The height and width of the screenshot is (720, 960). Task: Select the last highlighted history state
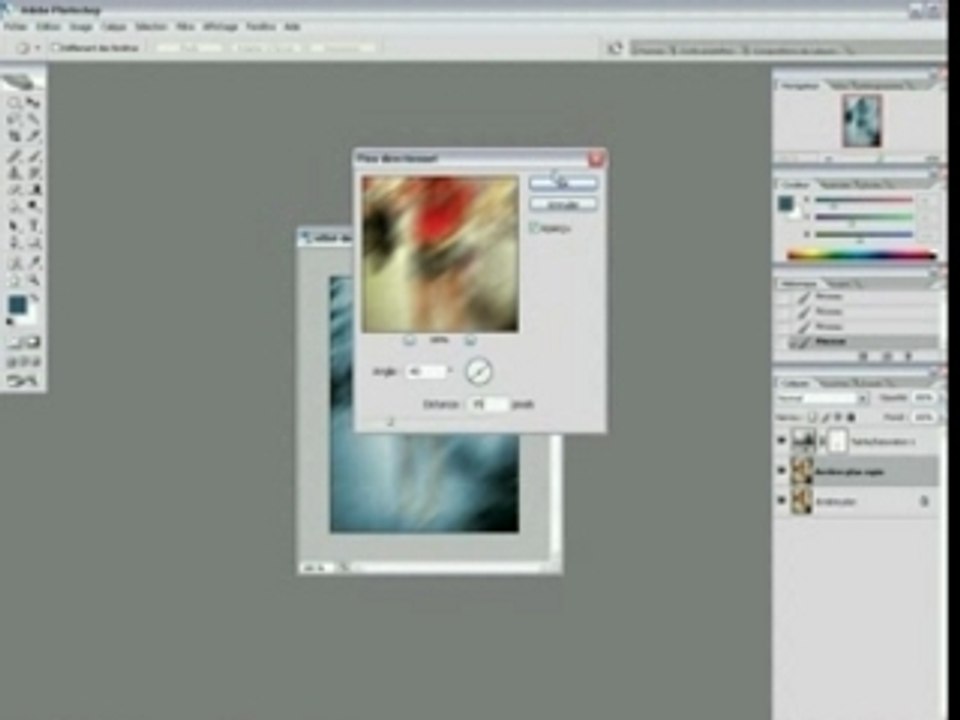[863, 342]
